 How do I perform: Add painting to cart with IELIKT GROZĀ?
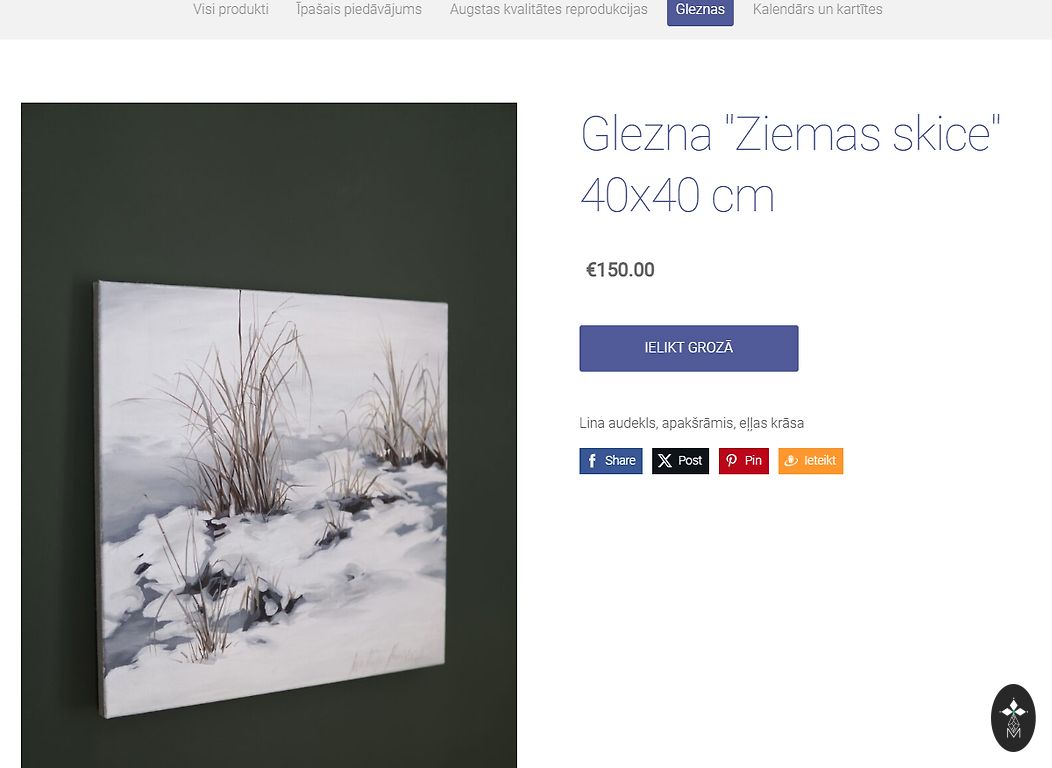point(688,348)
